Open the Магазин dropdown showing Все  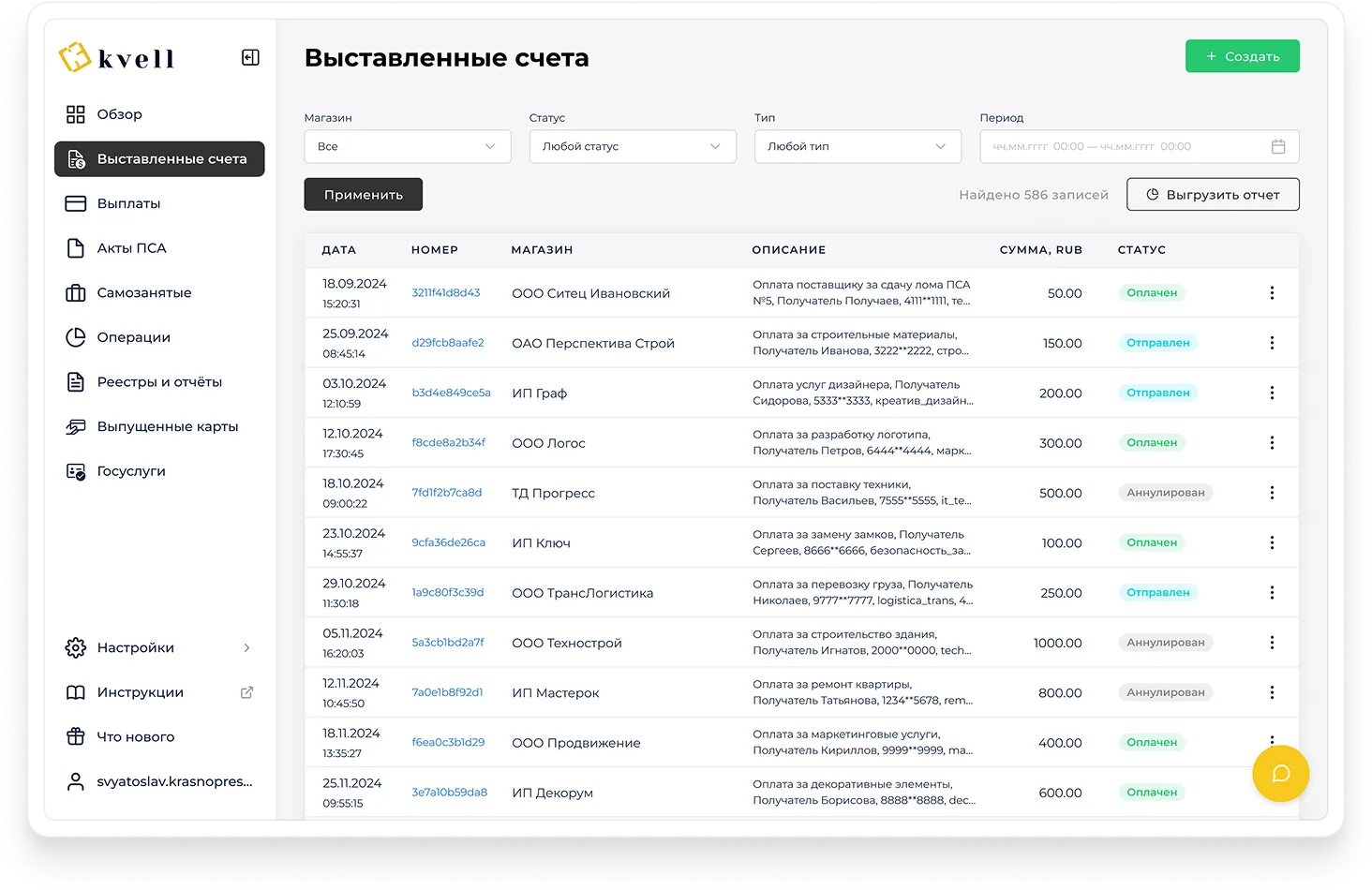[407, 147]
